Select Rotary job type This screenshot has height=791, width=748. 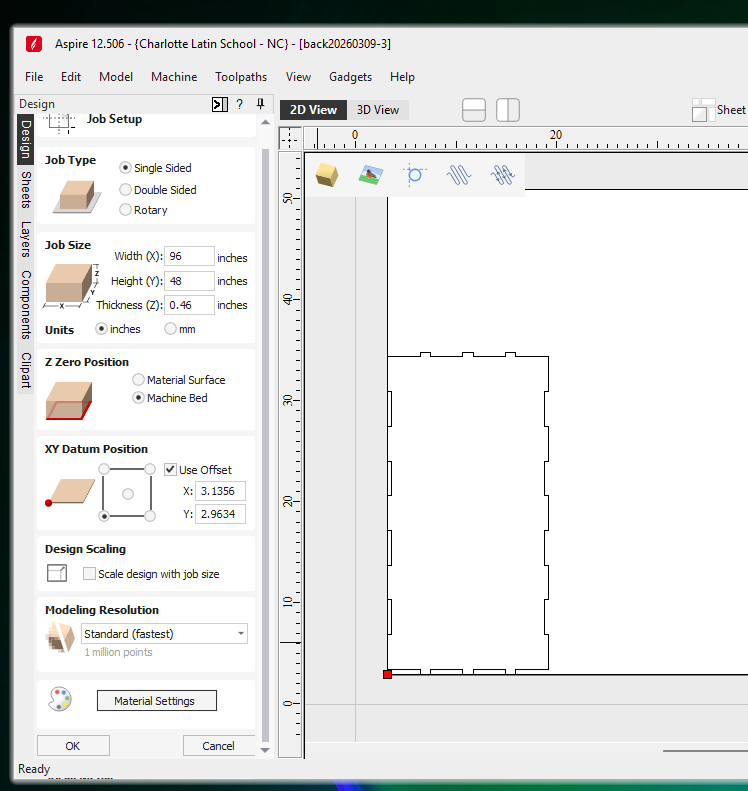(125, 209)
